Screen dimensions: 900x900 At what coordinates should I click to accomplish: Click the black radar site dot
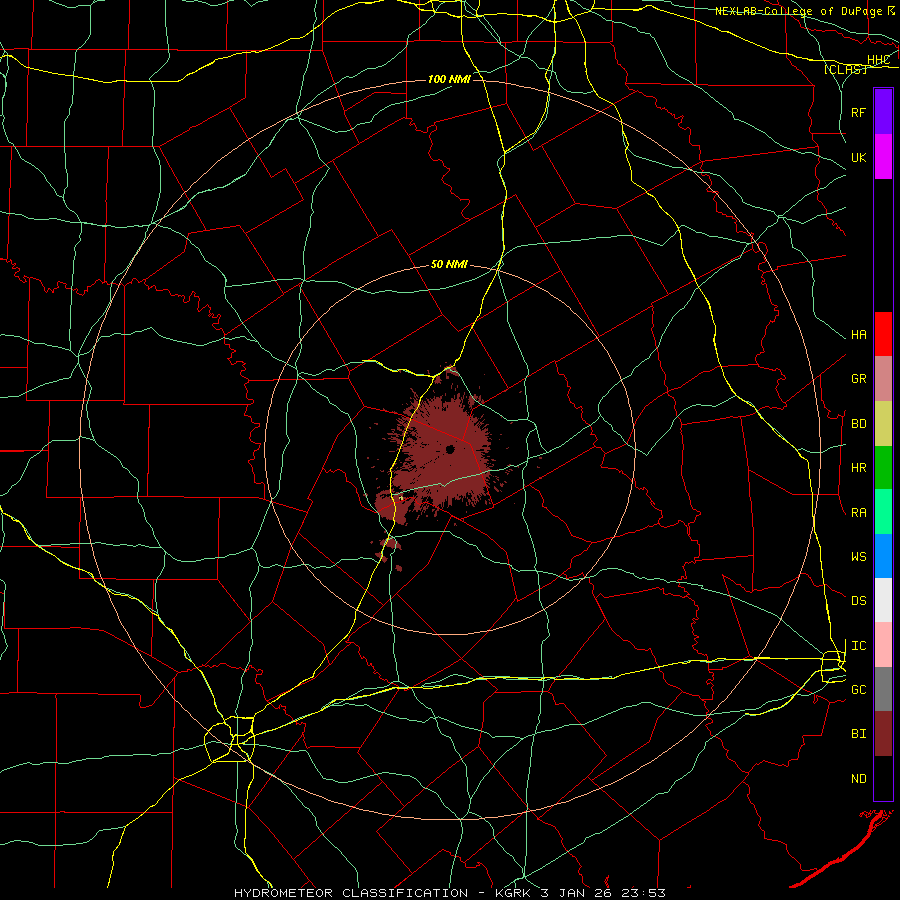450,449
